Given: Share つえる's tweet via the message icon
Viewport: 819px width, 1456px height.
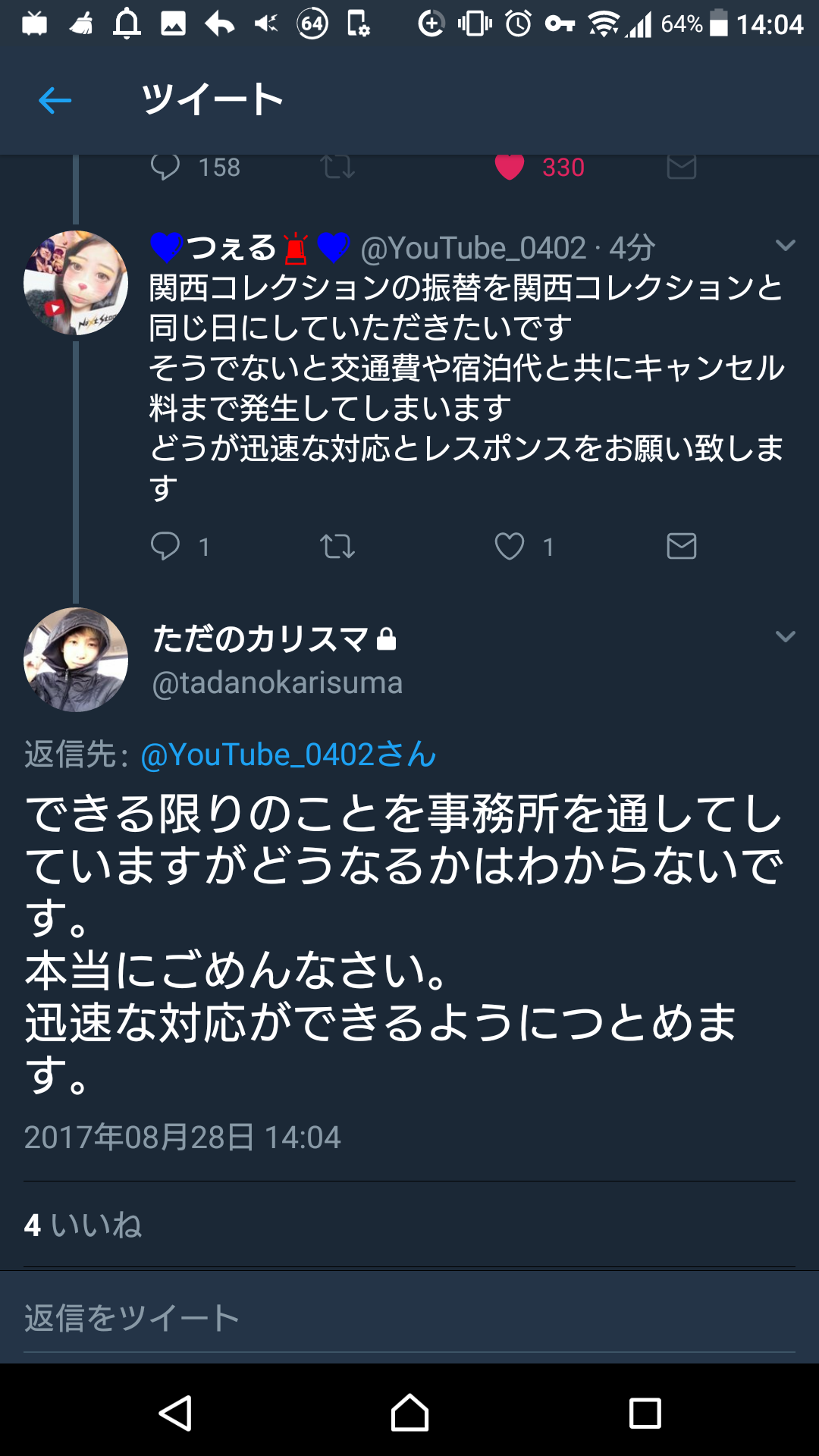Looking at the screenshot, I should pyautogui.click(x=681, y=546).
